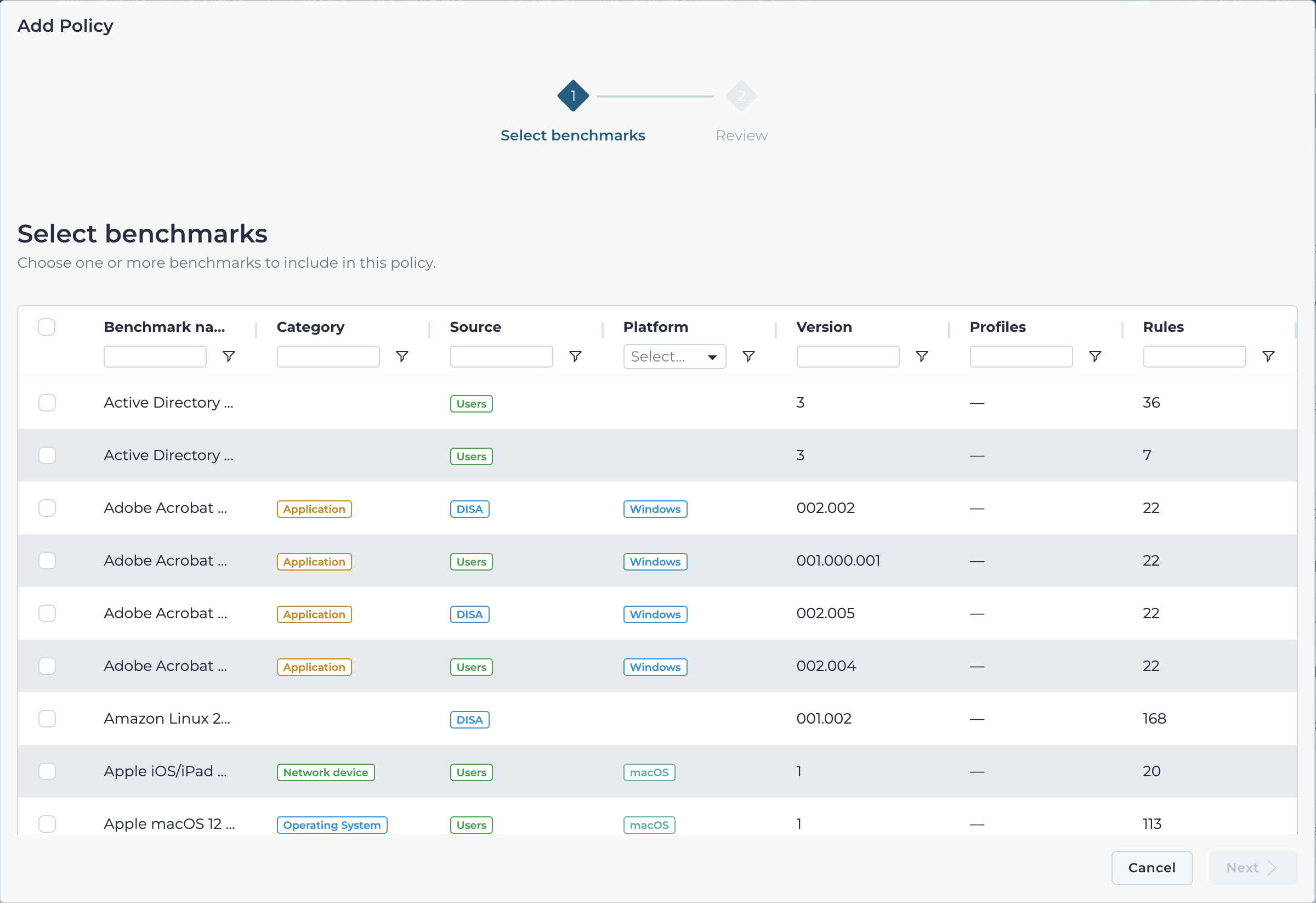Open the Platform Select dropdown

click(x=674, y=357)
